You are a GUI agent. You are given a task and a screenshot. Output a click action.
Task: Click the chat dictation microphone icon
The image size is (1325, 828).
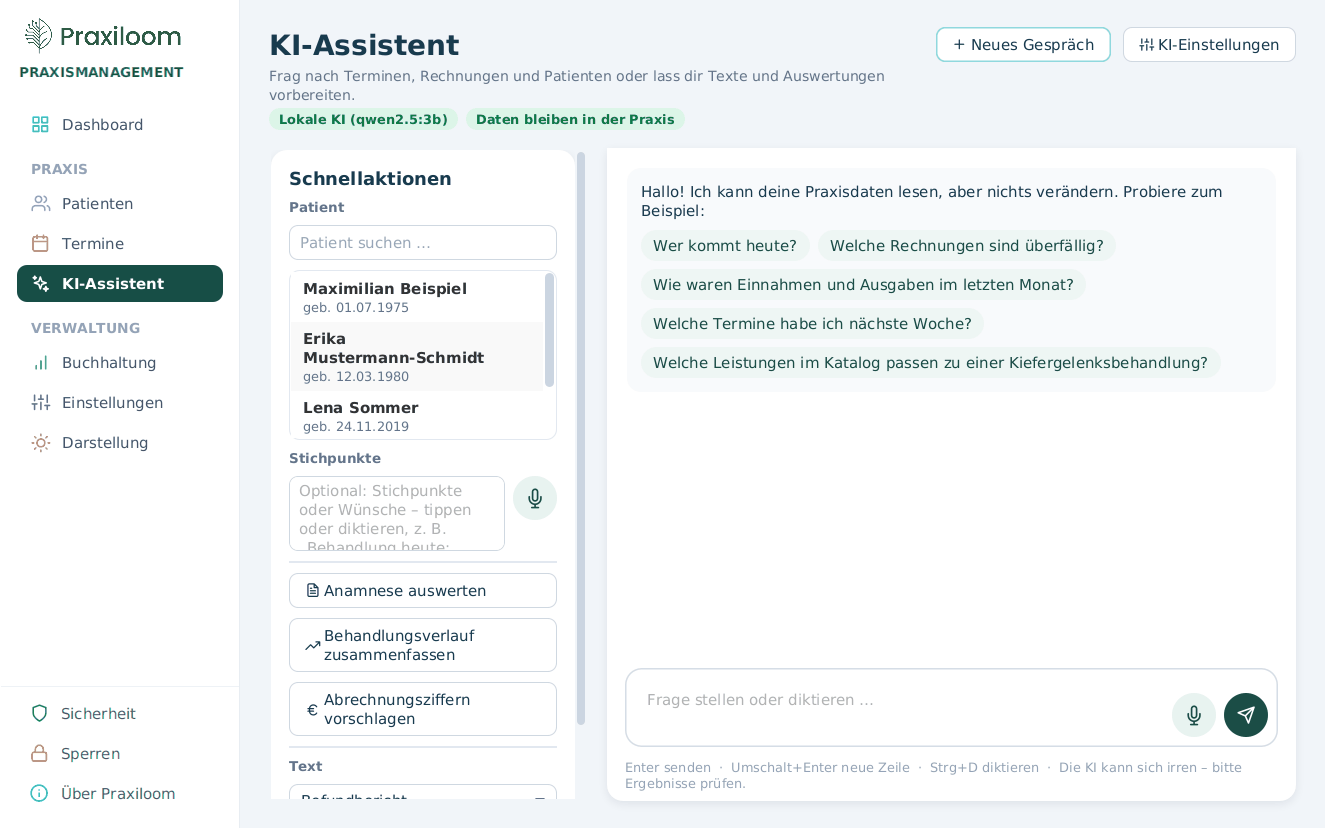(x=1194, y=715)
